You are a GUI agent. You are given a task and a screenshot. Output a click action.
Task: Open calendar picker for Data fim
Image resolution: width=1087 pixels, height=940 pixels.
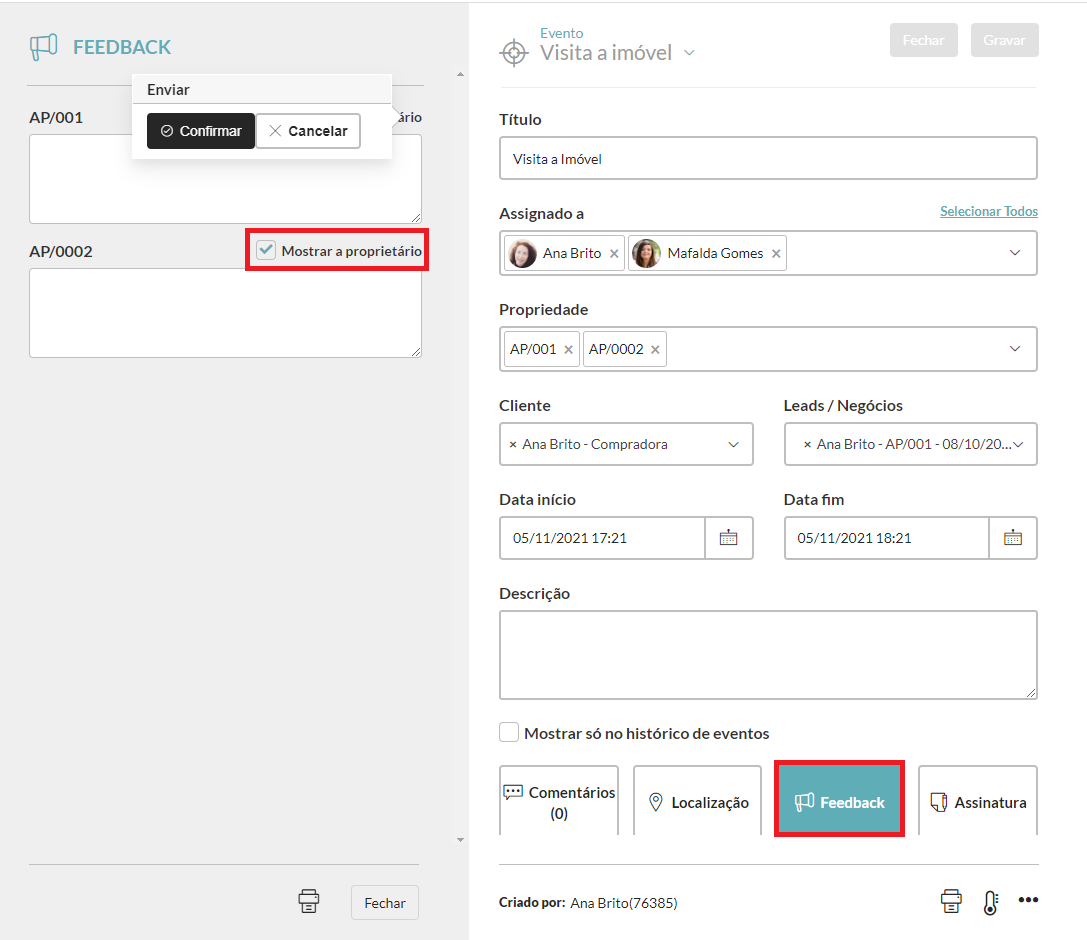tap(1012, 538)
